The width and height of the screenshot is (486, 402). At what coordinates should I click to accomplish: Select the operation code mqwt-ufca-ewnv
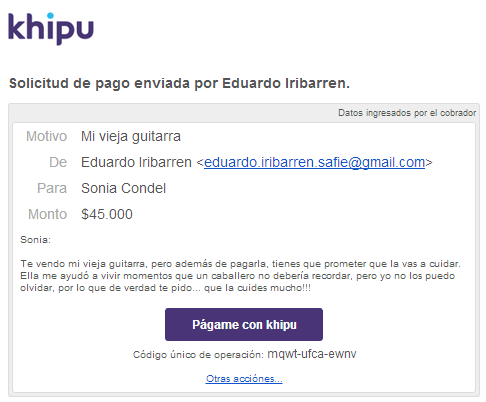[x=312, y=354]
